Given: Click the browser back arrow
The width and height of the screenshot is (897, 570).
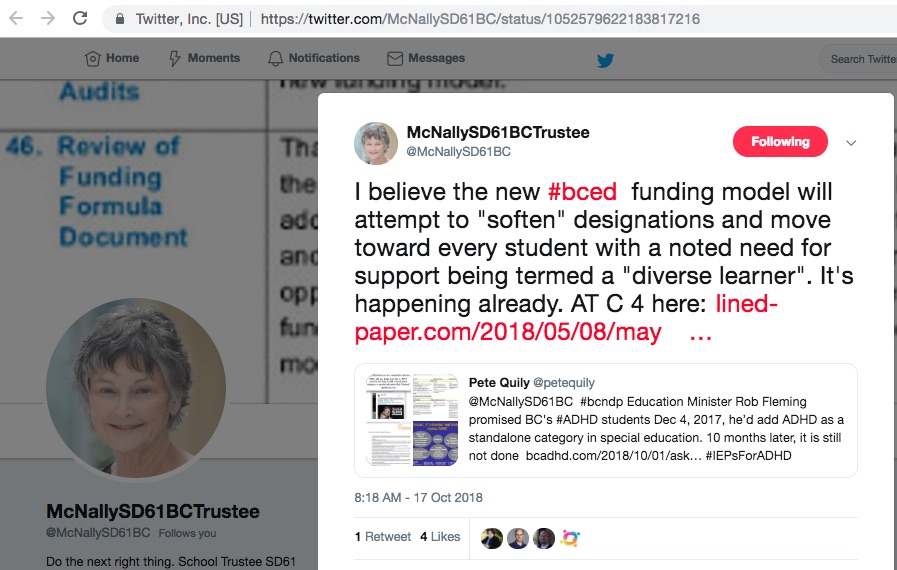Looking at the screenshot, I should 16,18.
